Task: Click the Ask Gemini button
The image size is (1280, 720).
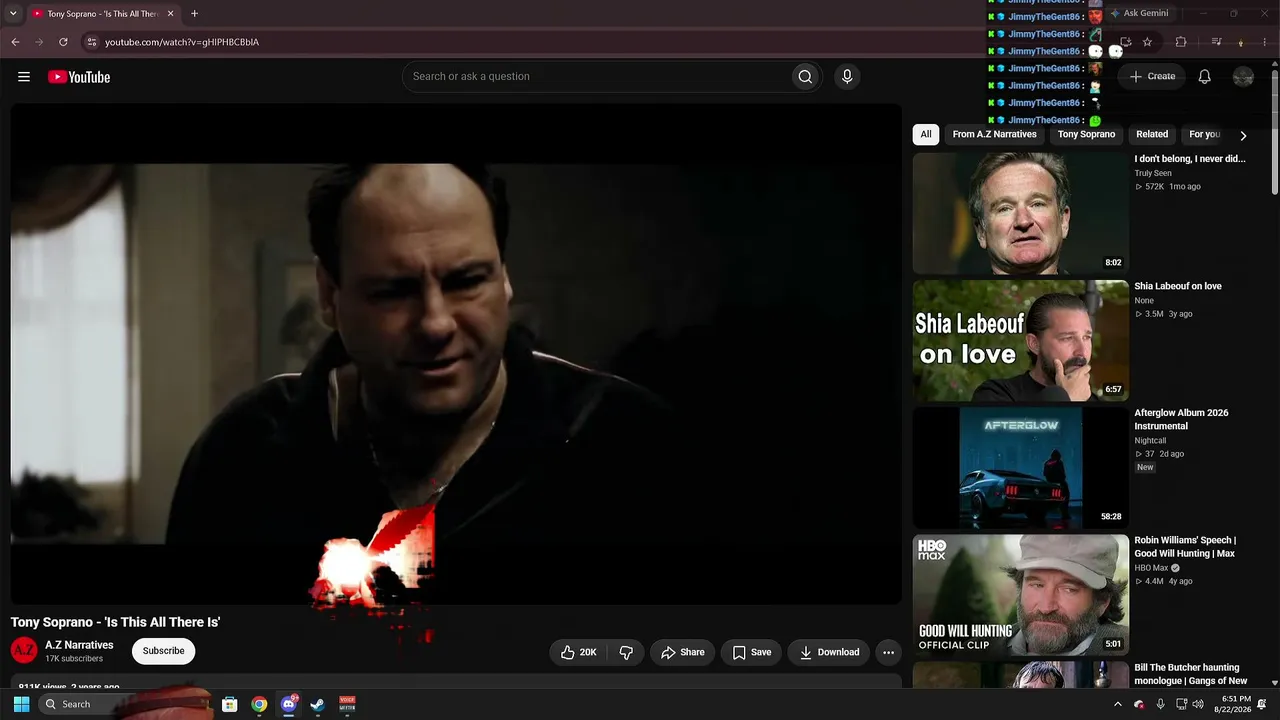Action: 1138,13
